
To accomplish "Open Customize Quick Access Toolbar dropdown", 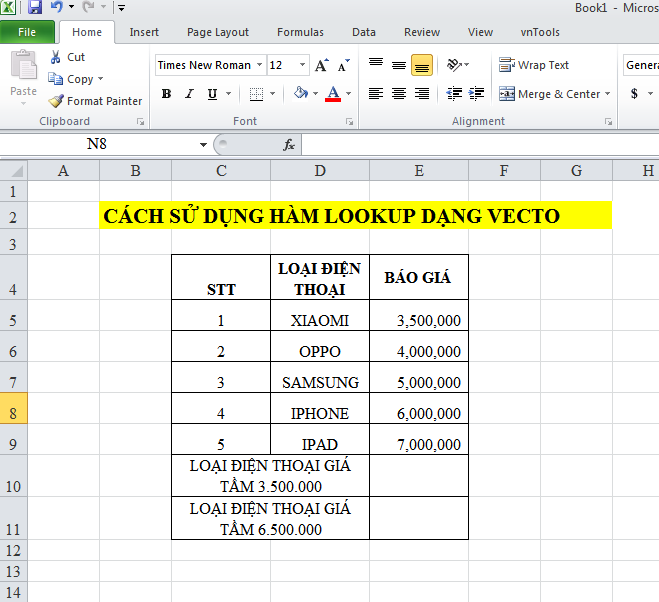I will point(121,7).
